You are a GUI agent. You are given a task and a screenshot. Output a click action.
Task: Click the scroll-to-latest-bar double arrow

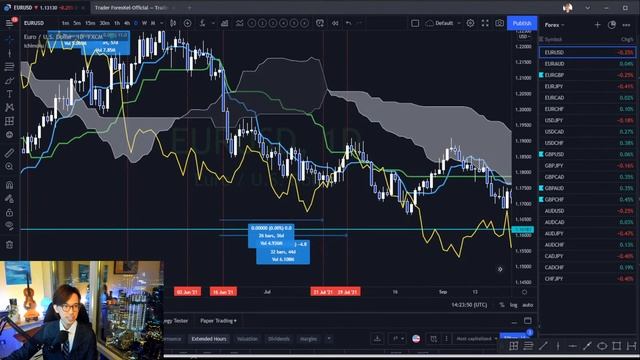click(x=500, y=269)
